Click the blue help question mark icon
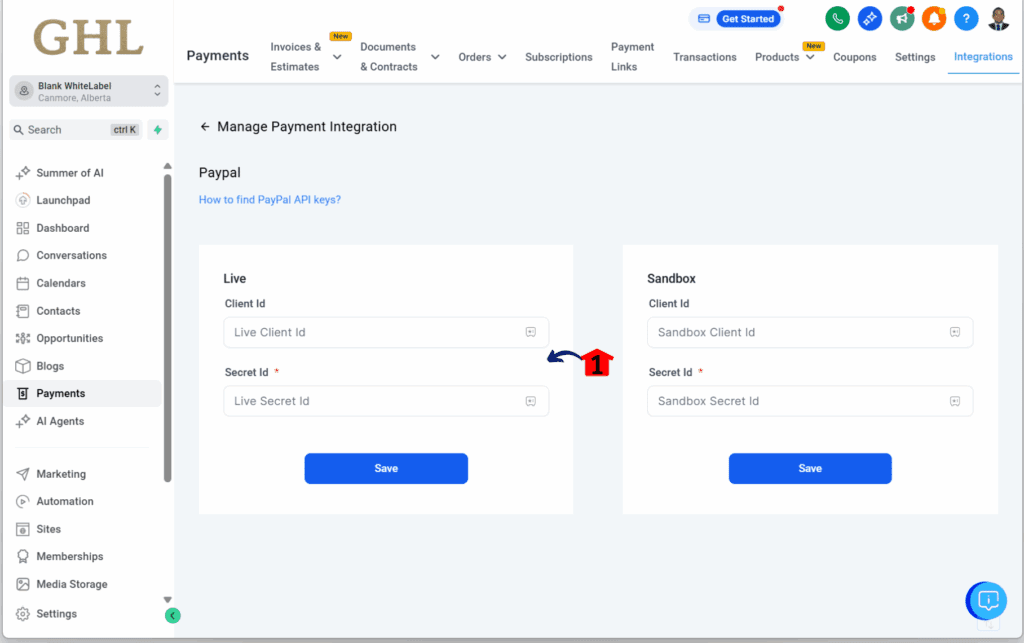This screenshot has height=643, width=1024. (966, 18)
